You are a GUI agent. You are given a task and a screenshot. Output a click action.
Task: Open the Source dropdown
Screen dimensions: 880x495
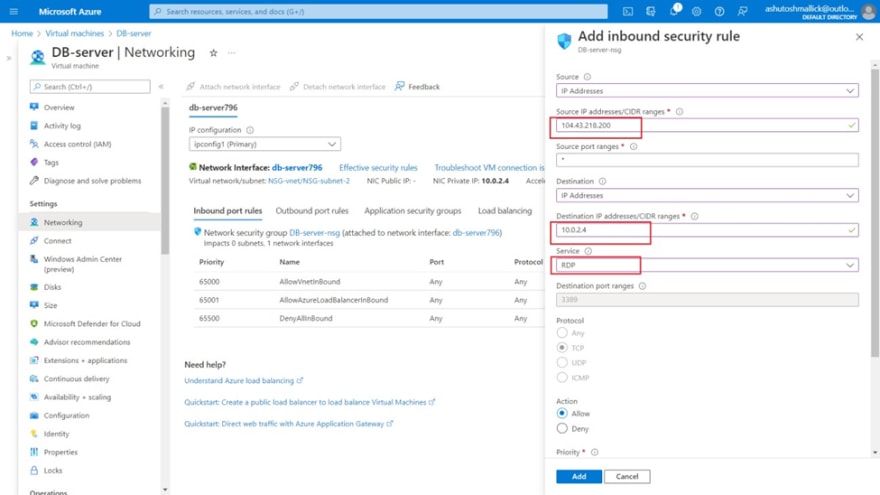tap(707, 90)
